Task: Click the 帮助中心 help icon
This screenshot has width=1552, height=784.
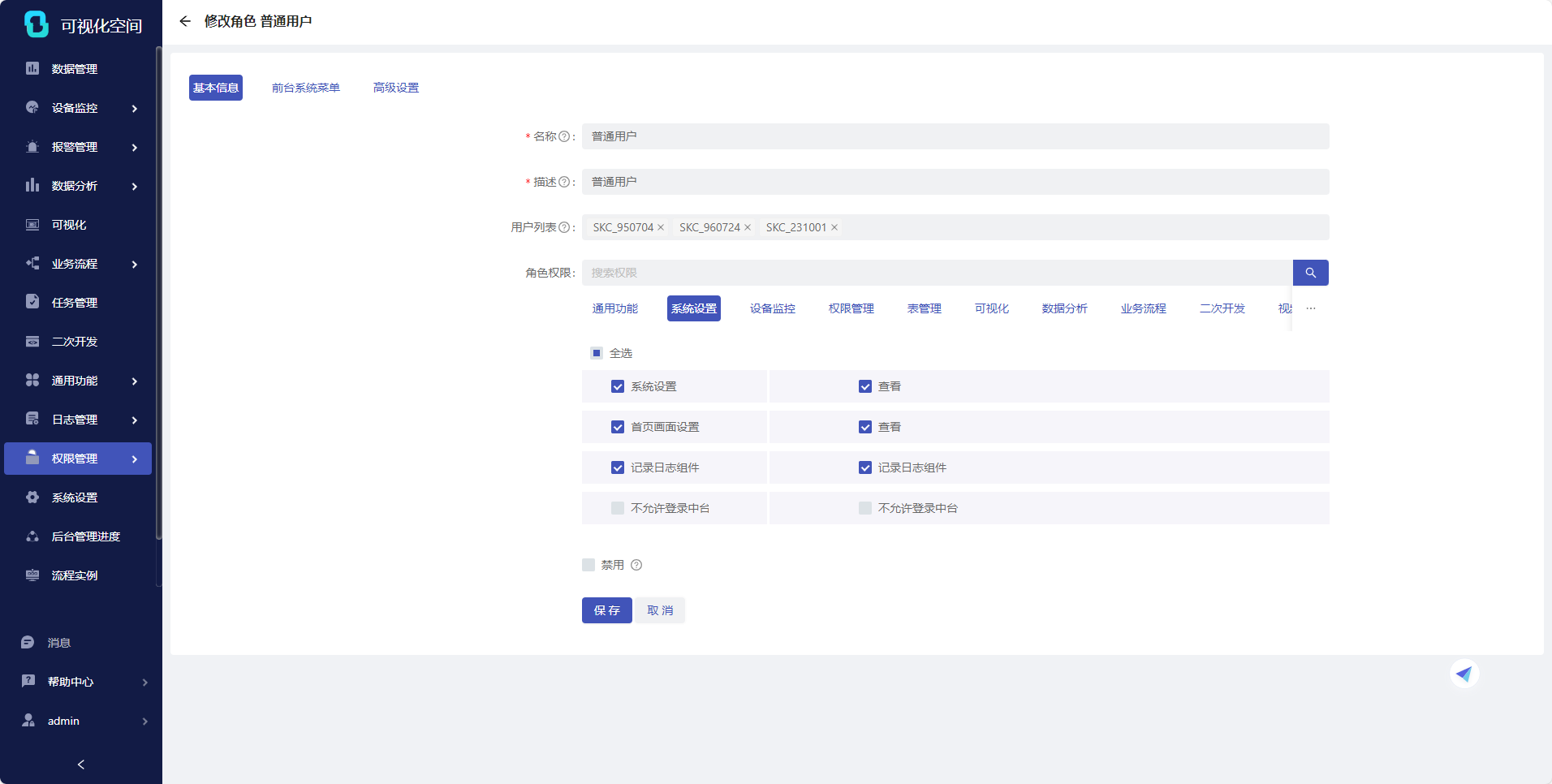Action: tap(28, 681)
